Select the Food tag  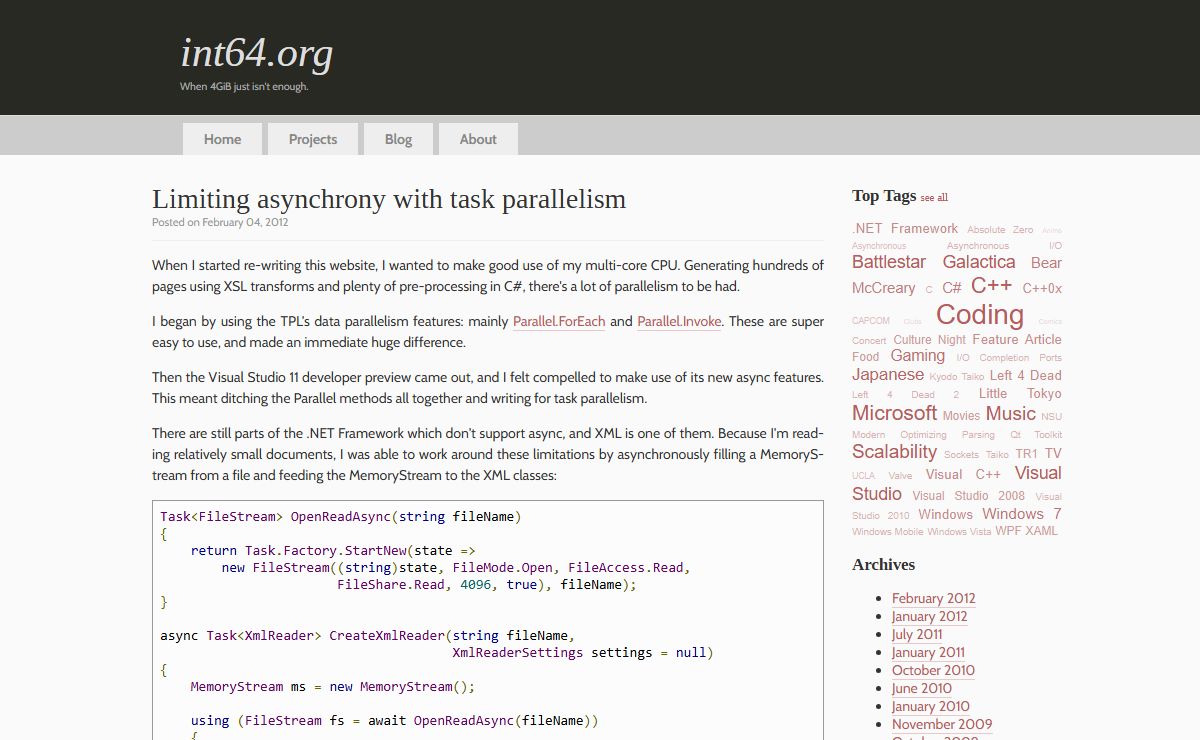pyautogui.click(x=866, y=356)
